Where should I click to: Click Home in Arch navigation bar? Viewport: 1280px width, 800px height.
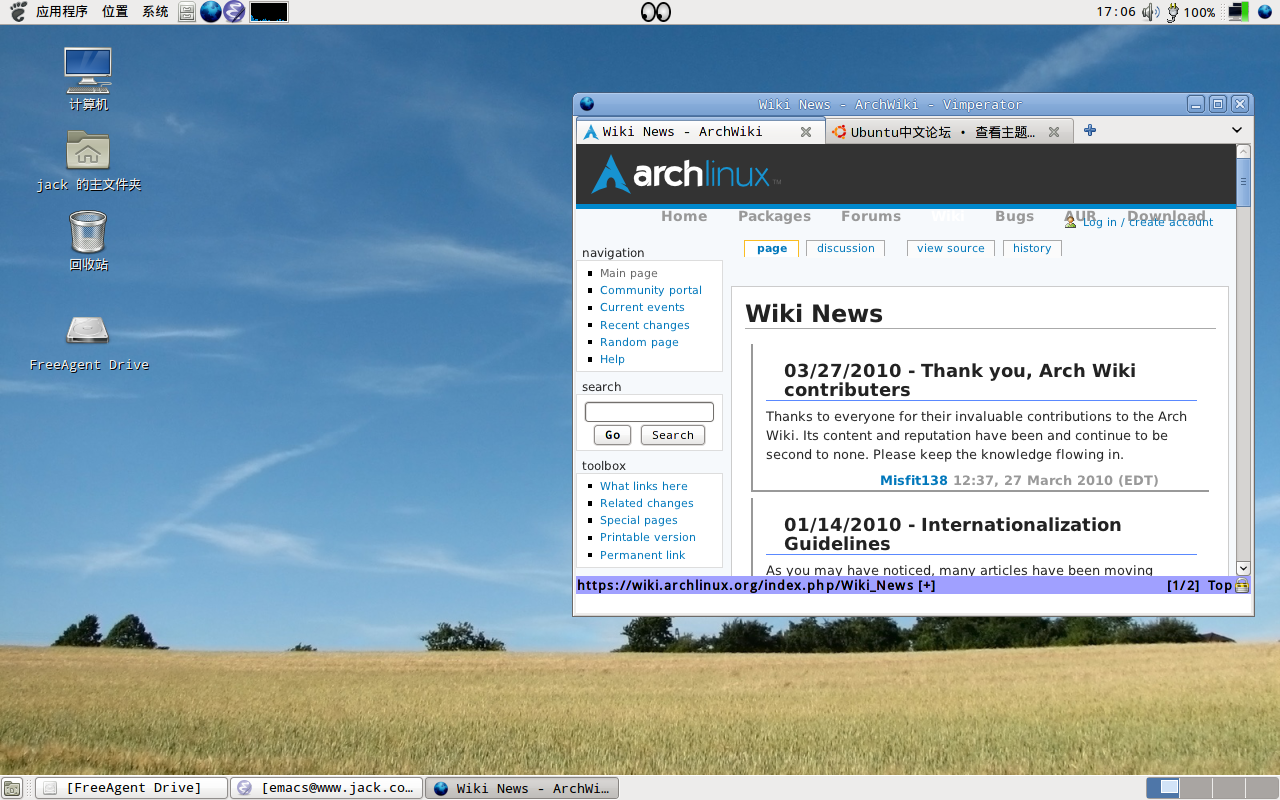click(684, 216)
